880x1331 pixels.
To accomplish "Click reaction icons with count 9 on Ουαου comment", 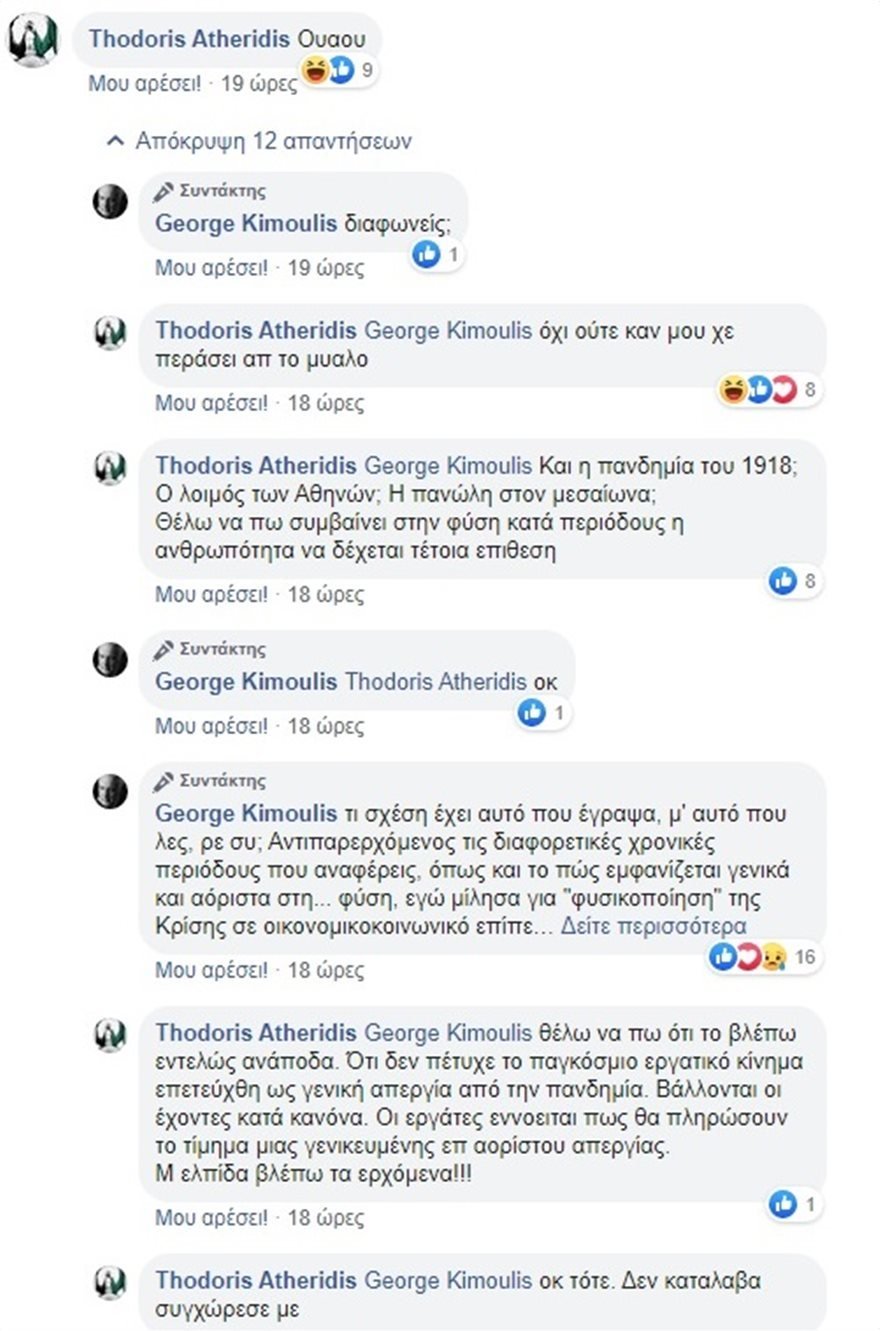I will point(337,71).
